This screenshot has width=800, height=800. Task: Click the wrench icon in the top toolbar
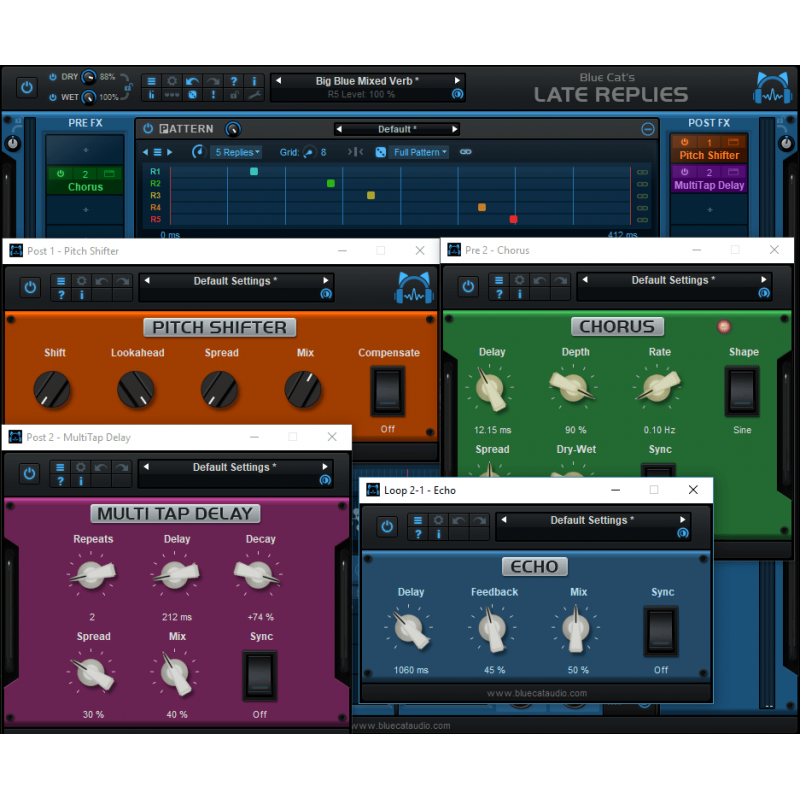coord(253,94)
